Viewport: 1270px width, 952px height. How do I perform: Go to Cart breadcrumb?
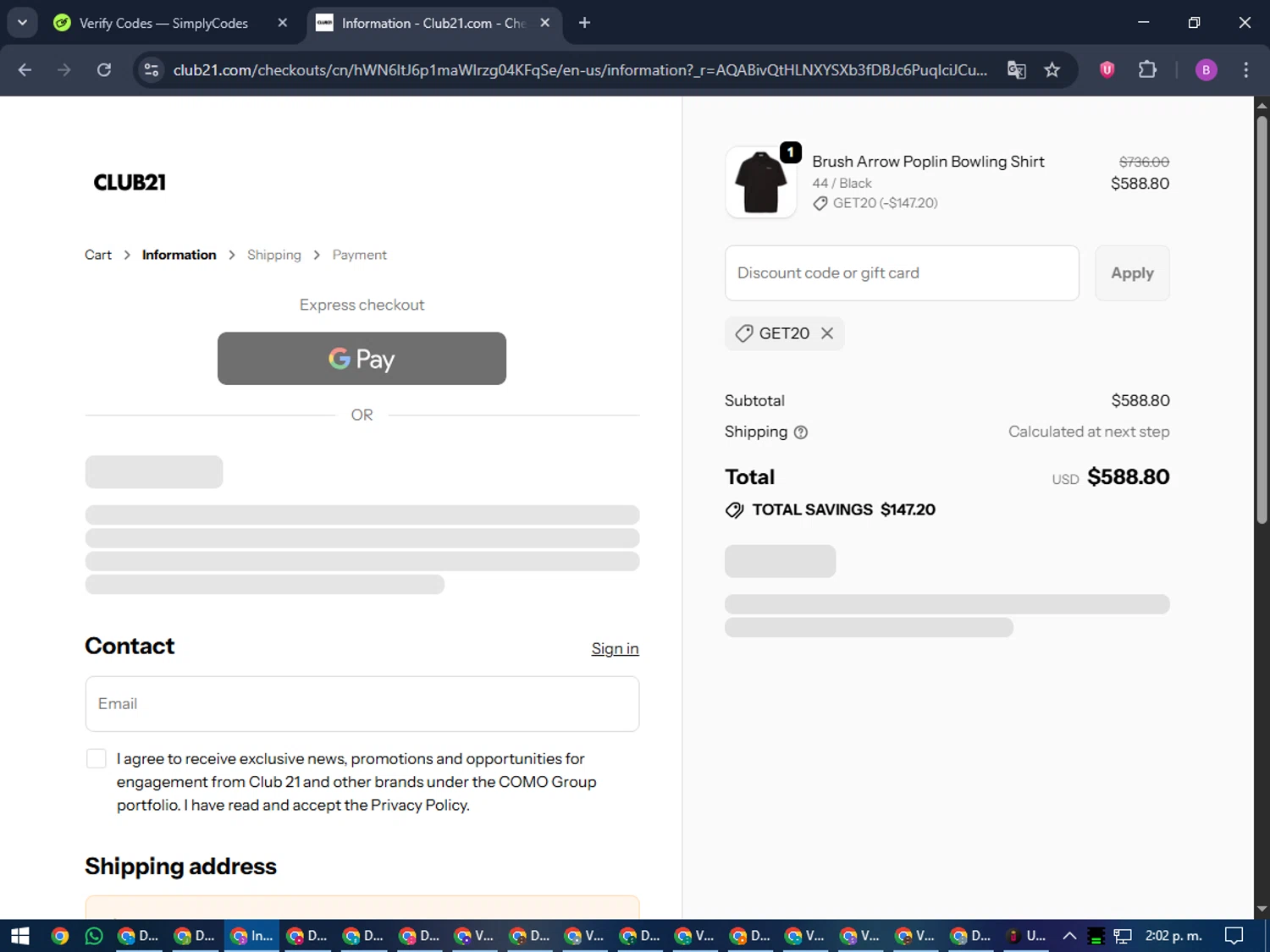point(98,255)
